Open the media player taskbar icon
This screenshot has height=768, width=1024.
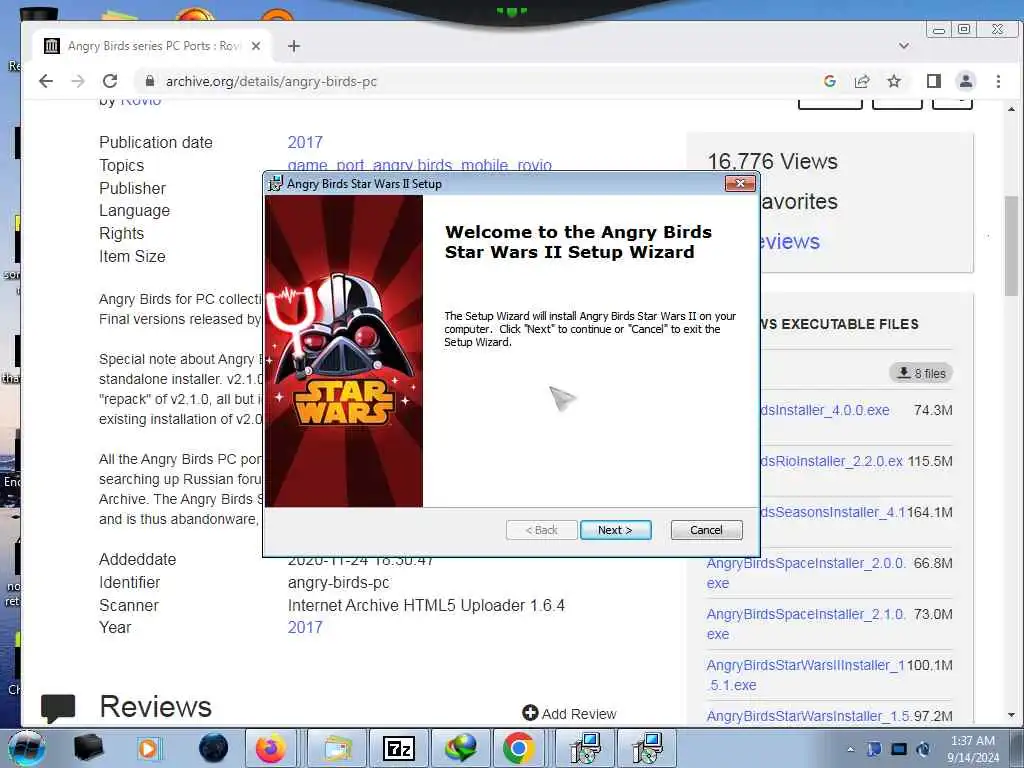(x=149, y=748)
